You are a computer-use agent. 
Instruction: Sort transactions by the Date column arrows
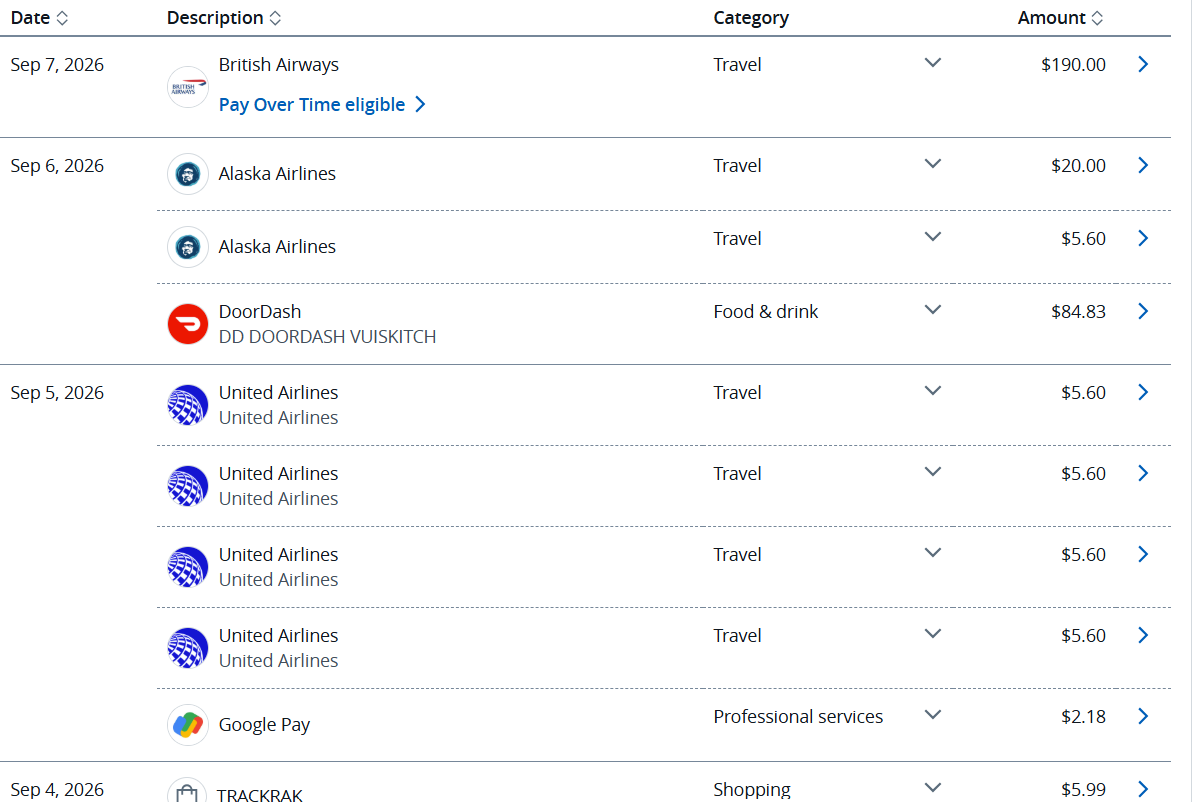(x=62, y=18)
